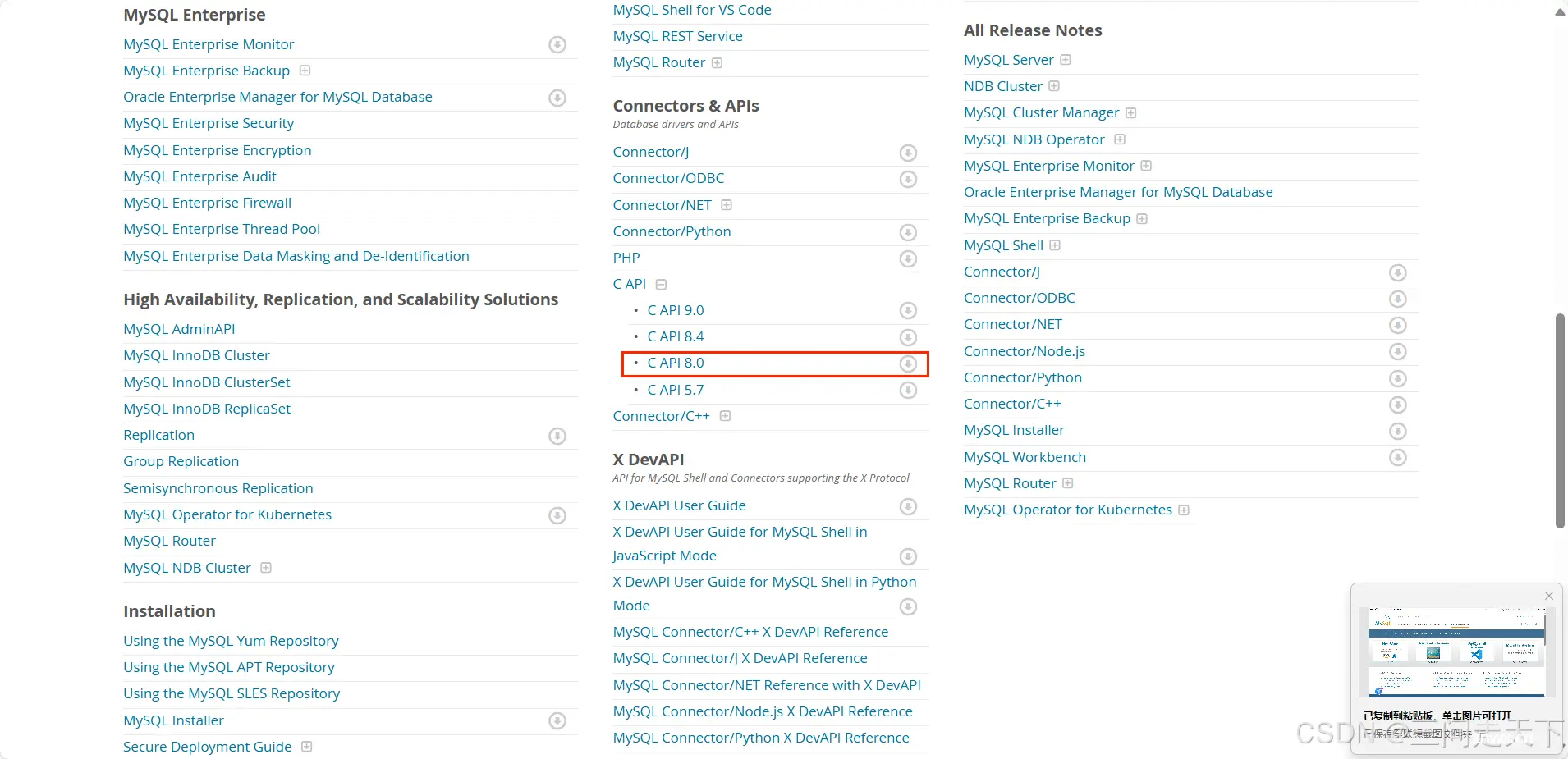Expand MySQL Enterprise Backup release notes
Image resolution: width=1568 pixels, height=759 pixels.
point(1142,219)
